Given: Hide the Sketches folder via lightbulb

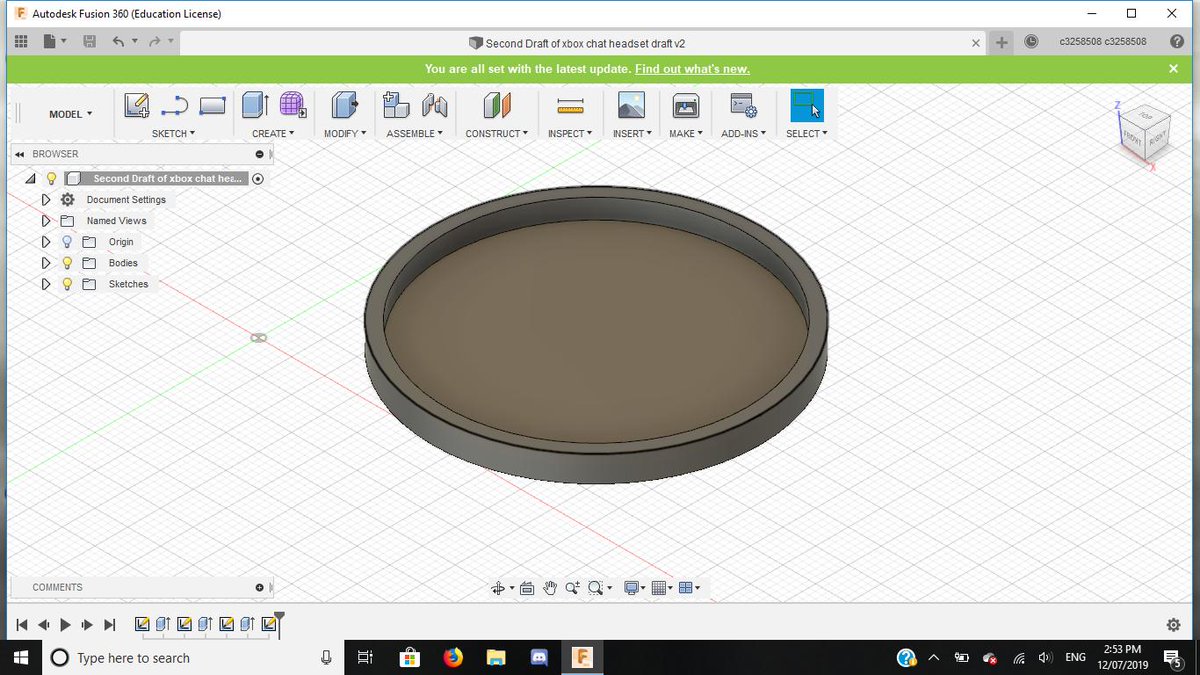Looking at the screenshot, I should pyautogui.click(x=67, y=284).
